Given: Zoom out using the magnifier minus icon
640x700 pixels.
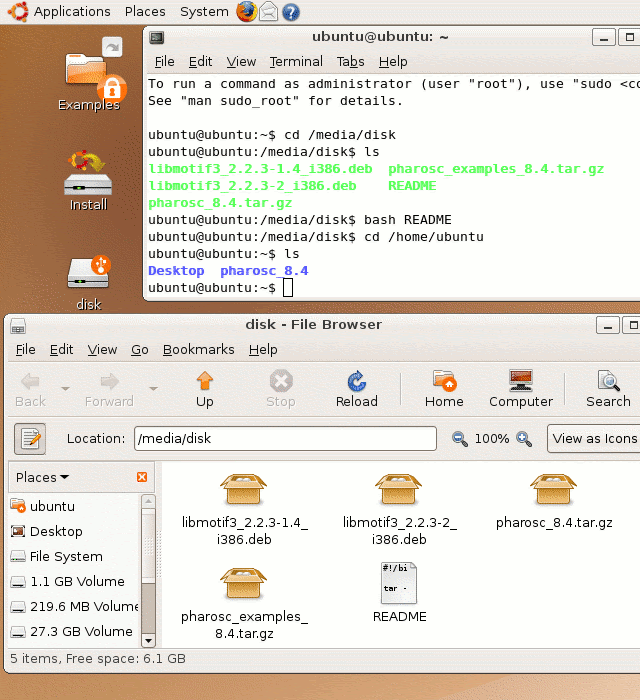Looking at the screenshot, I should pyautogui.click(x=460, y=439).
